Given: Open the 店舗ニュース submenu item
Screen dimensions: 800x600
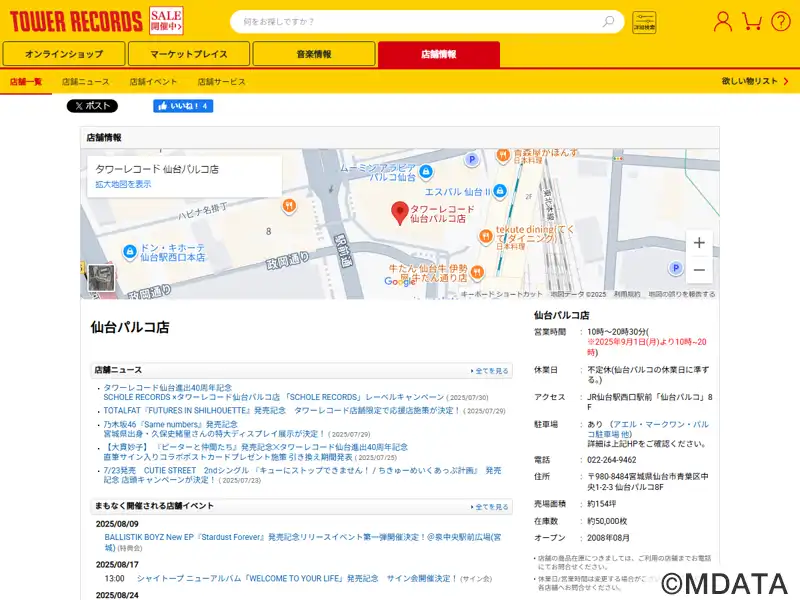Looking at the screenshot, I should [x=86, y=82].
